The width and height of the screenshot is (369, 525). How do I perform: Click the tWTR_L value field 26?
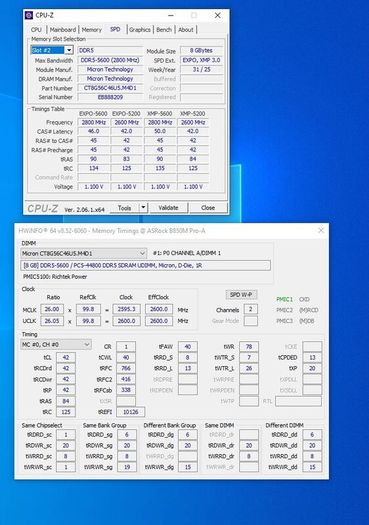coord(249,368)
